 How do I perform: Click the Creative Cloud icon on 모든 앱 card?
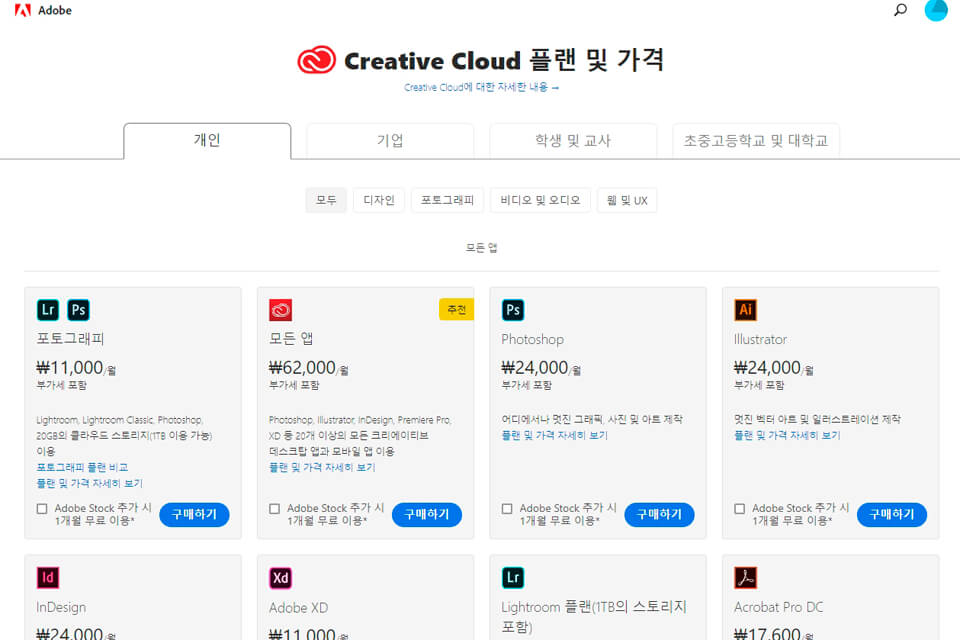[x=281, y=310]
